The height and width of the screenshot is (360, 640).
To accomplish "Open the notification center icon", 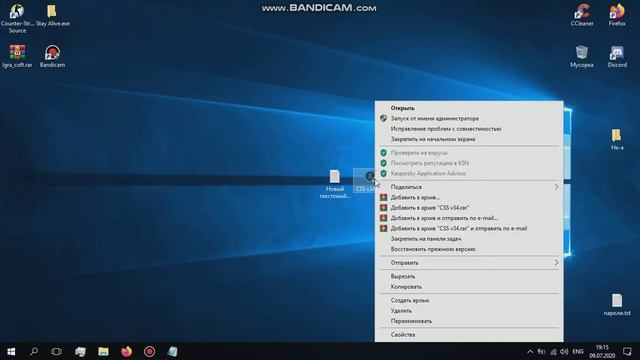I will pos(627,351).
